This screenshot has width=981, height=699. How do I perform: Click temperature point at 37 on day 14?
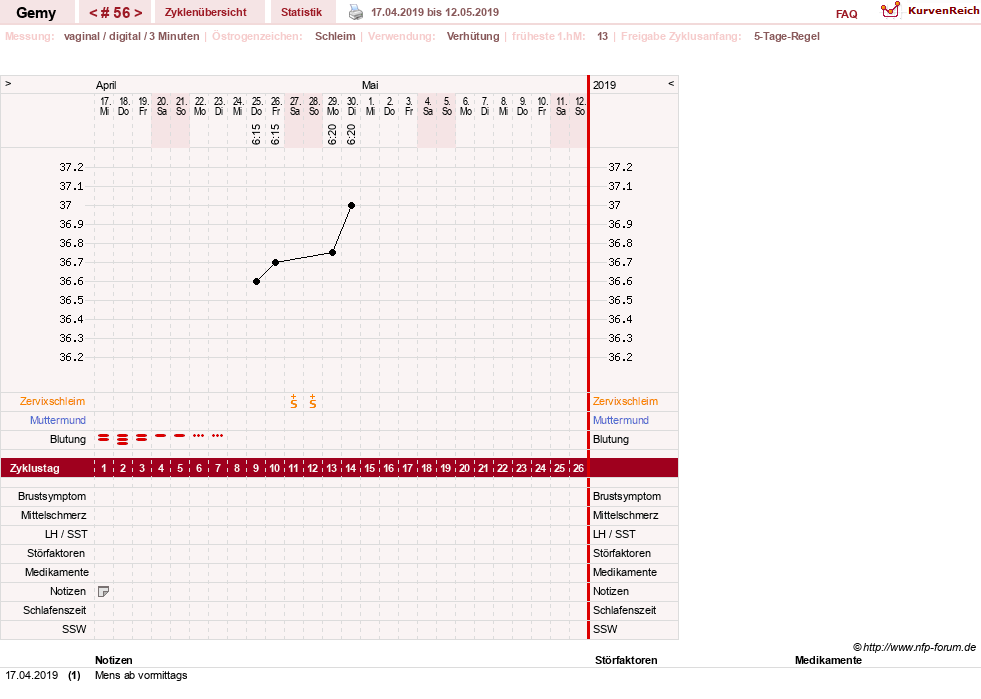(x=352, y=205)
